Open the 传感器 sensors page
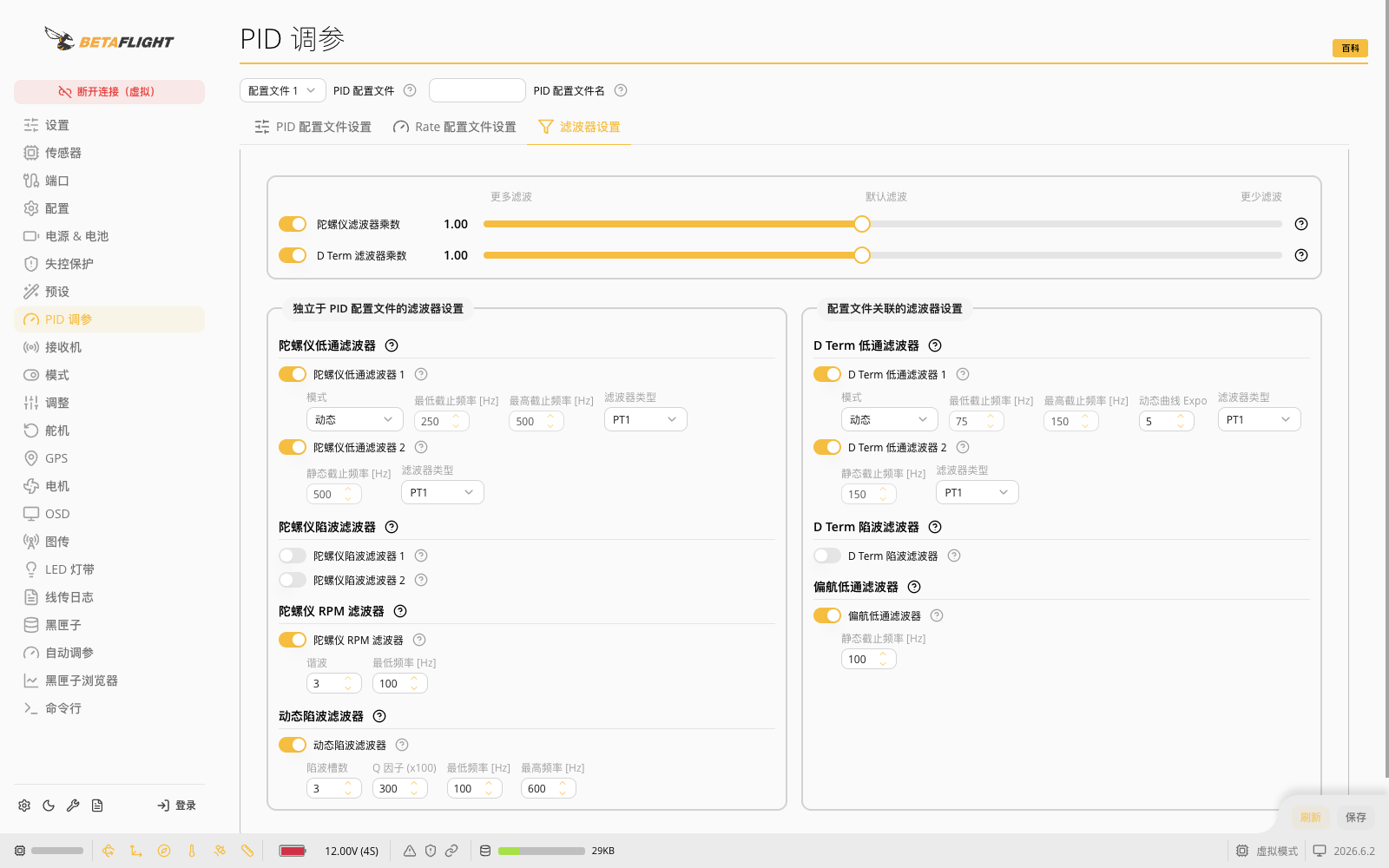This screenshot has height=868, width=1389. pos(109,153)
